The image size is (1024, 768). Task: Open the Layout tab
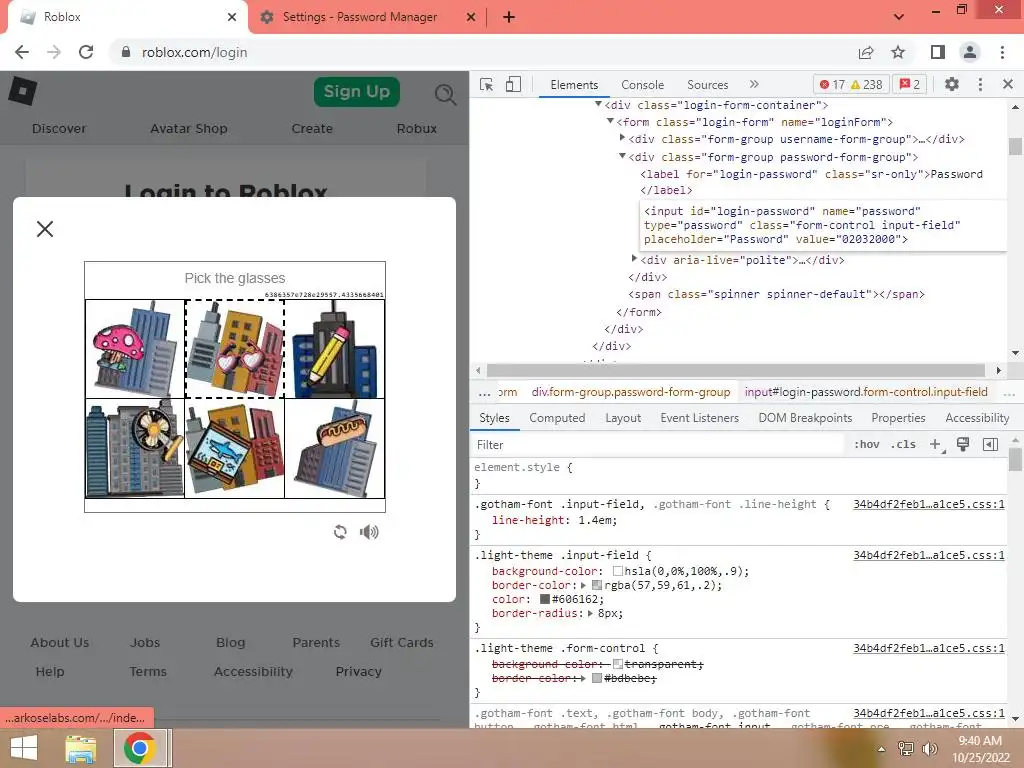click(623, 418)
